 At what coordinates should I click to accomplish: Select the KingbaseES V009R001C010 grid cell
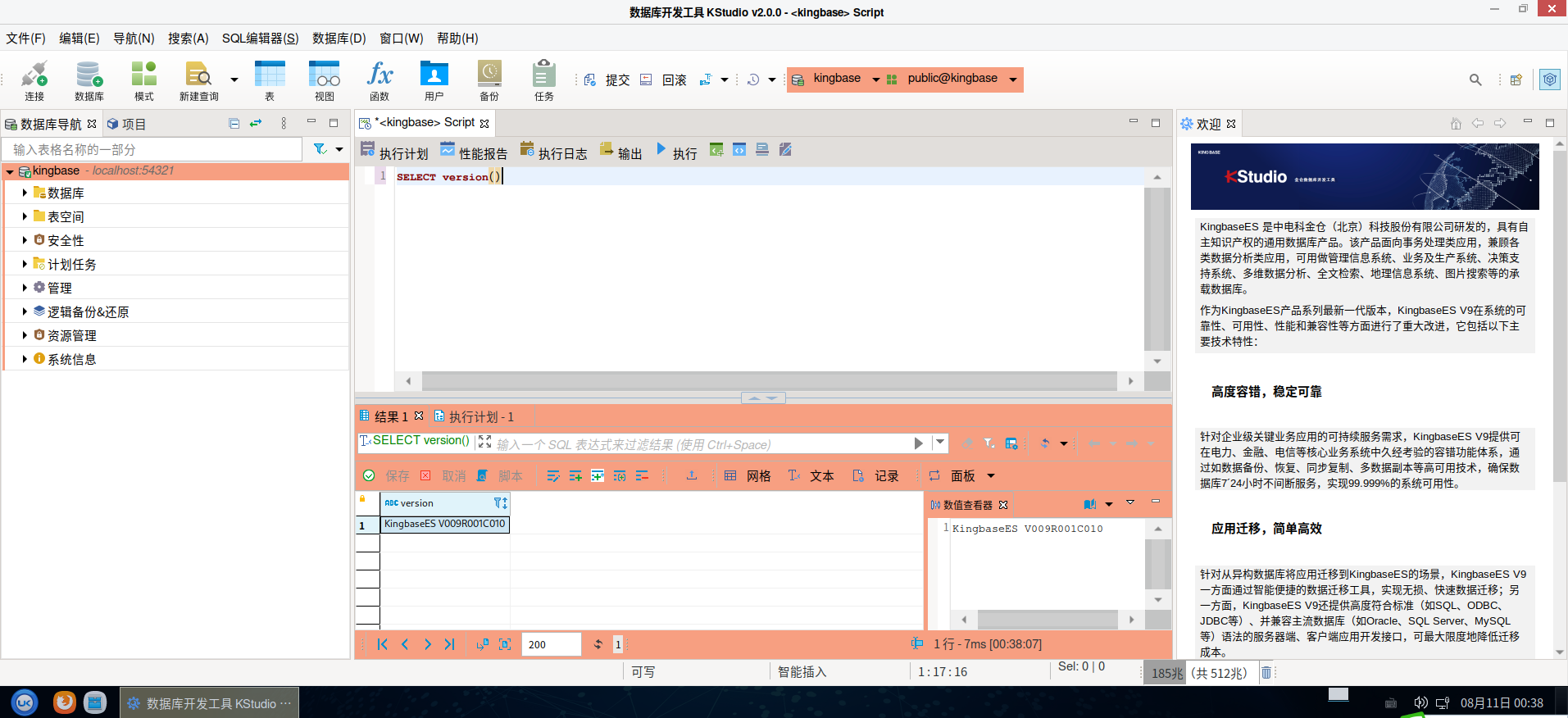coord(445,525)
